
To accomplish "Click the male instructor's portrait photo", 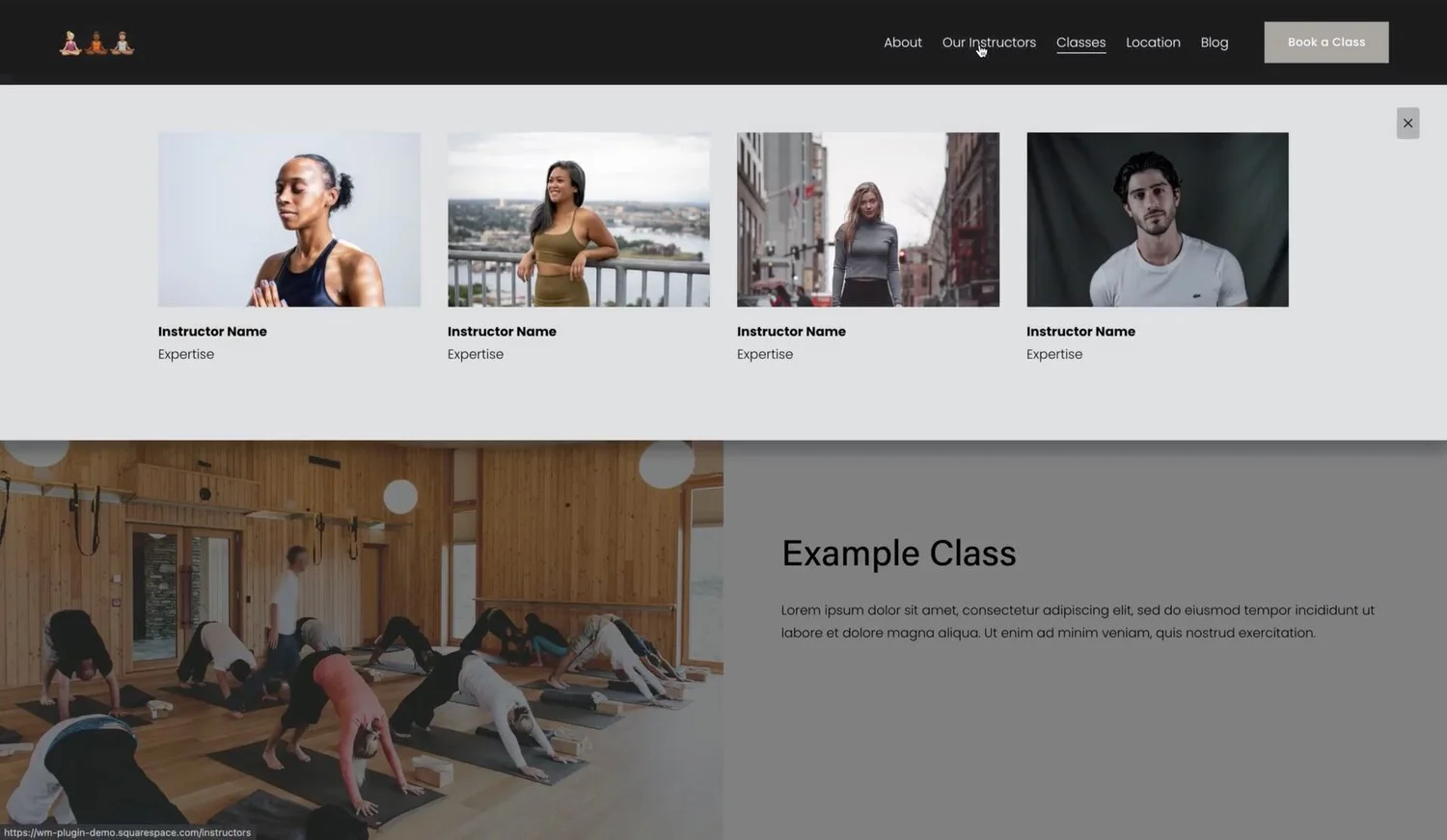I will point(1157,219).
